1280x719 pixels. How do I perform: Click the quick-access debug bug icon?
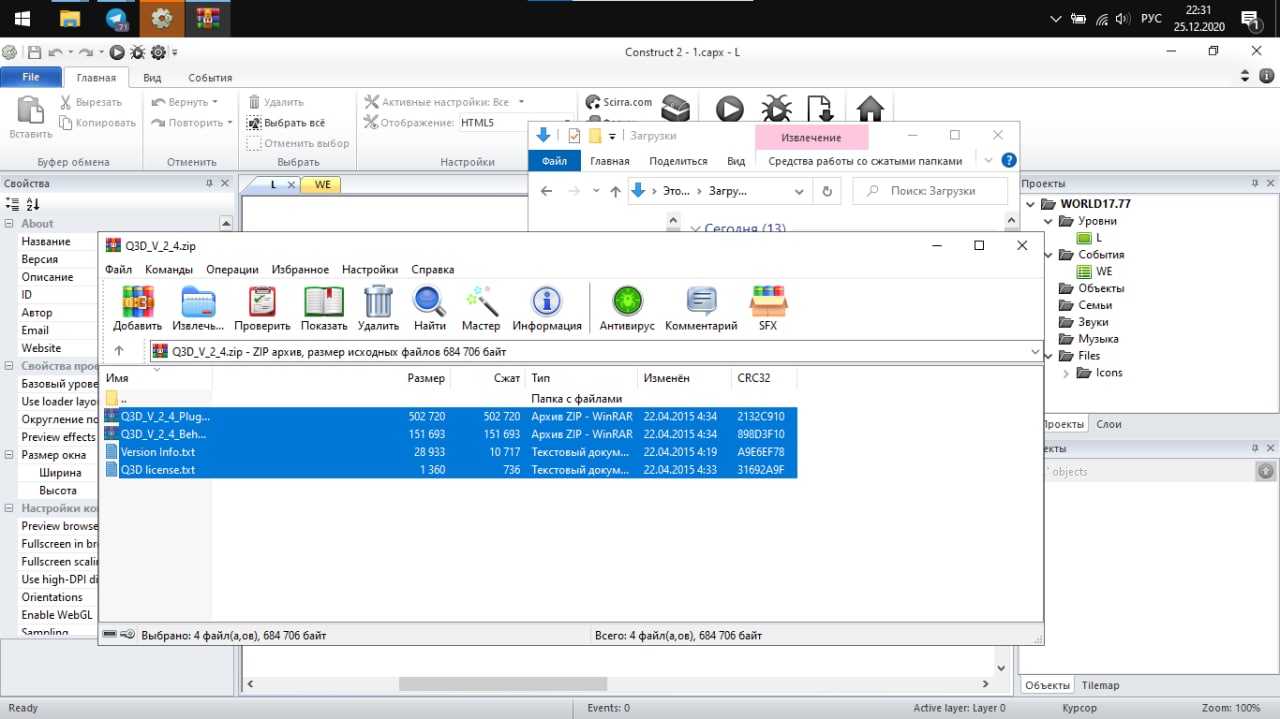coord(137,52)
